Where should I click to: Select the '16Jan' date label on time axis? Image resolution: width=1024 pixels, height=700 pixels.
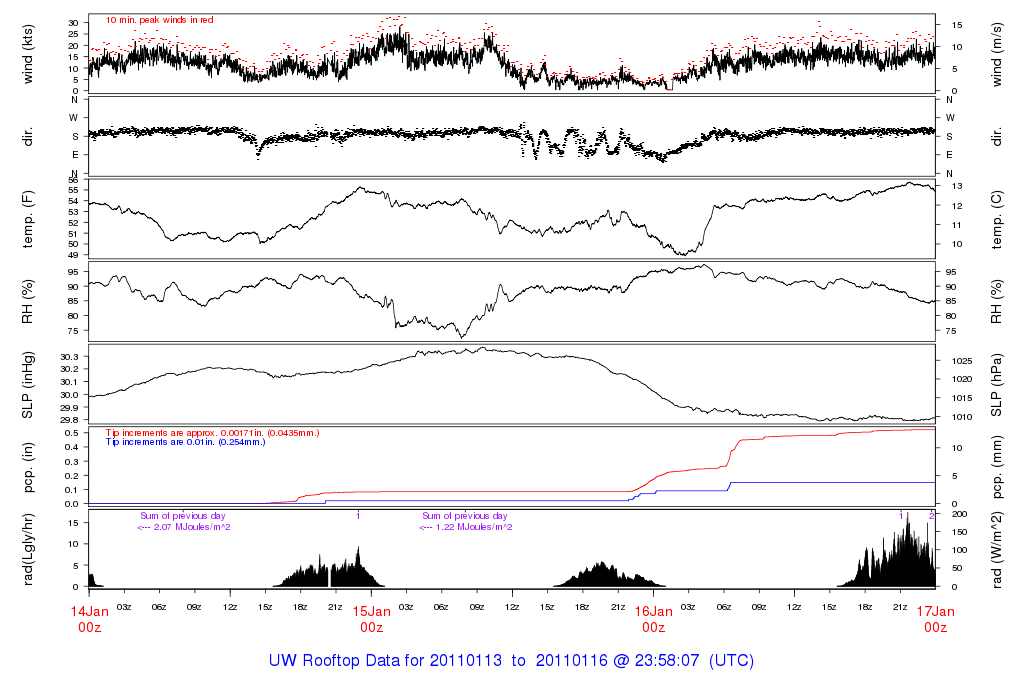(654, 612)
